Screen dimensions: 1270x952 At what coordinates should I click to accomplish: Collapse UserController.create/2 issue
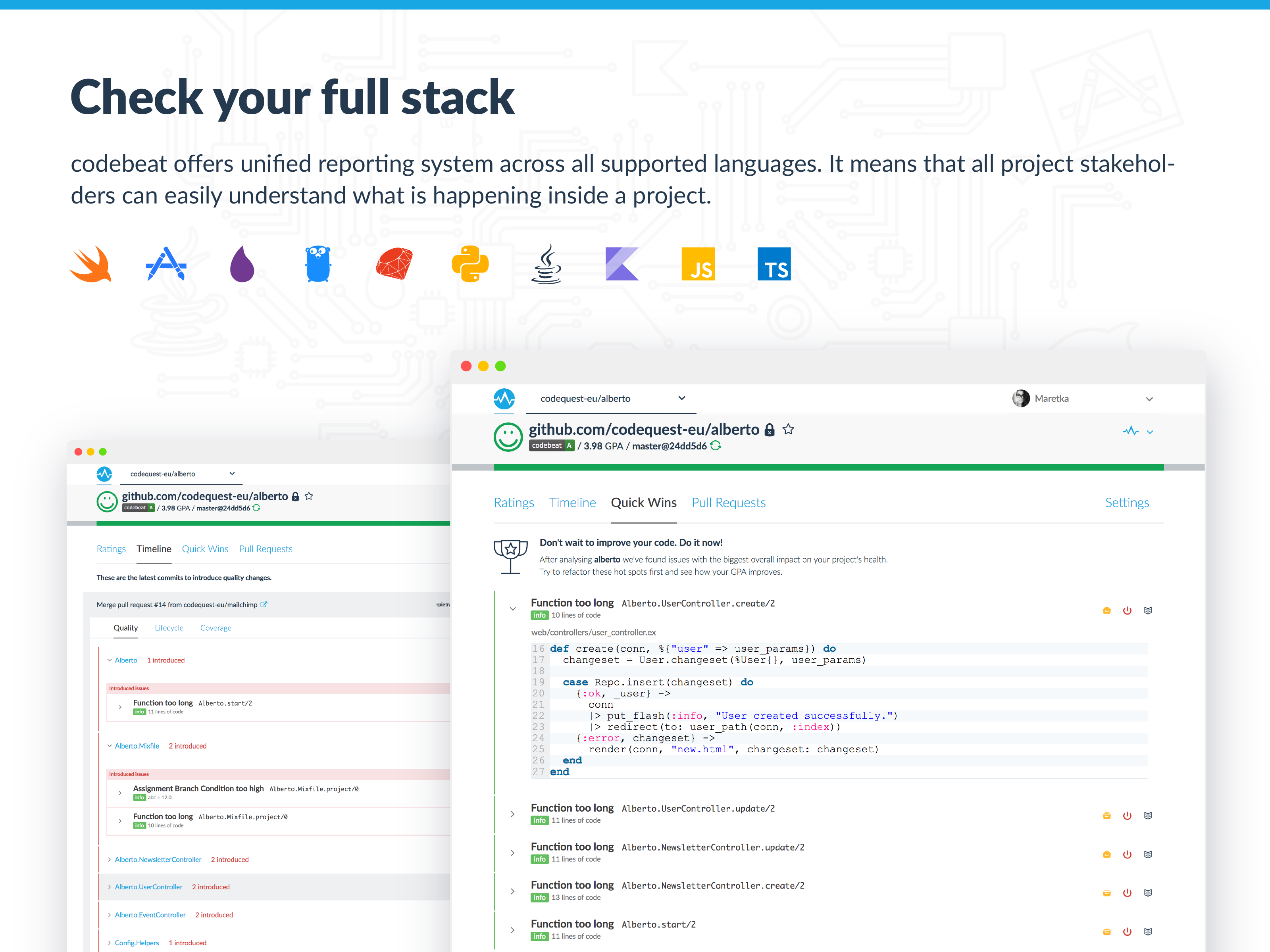click(x=513, y=609)
